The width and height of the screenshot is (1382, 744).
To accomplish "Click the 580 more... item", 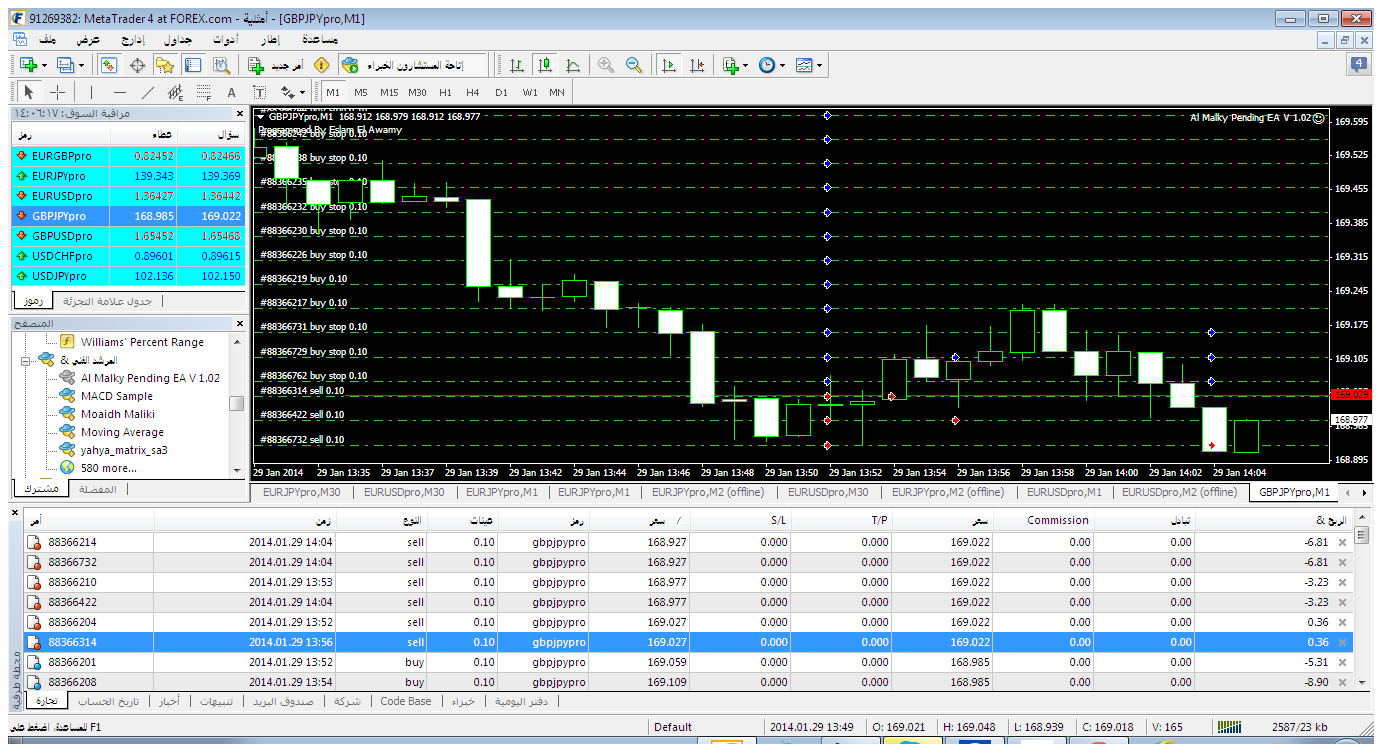I will pos(109,468).
